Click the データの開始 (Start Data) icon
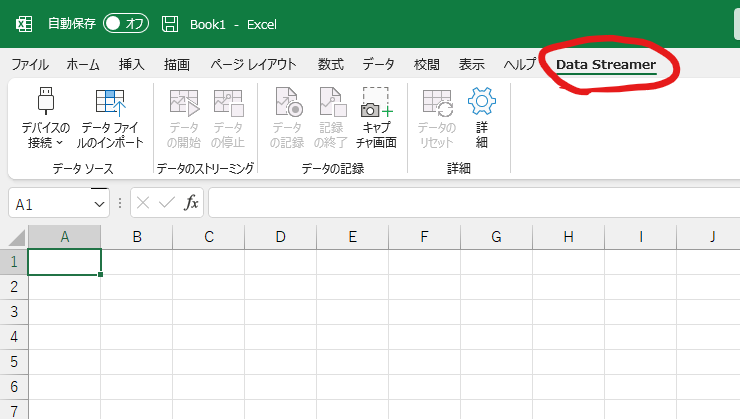The height and width of the screenshot is (419, 740). (x=184, y=103)
